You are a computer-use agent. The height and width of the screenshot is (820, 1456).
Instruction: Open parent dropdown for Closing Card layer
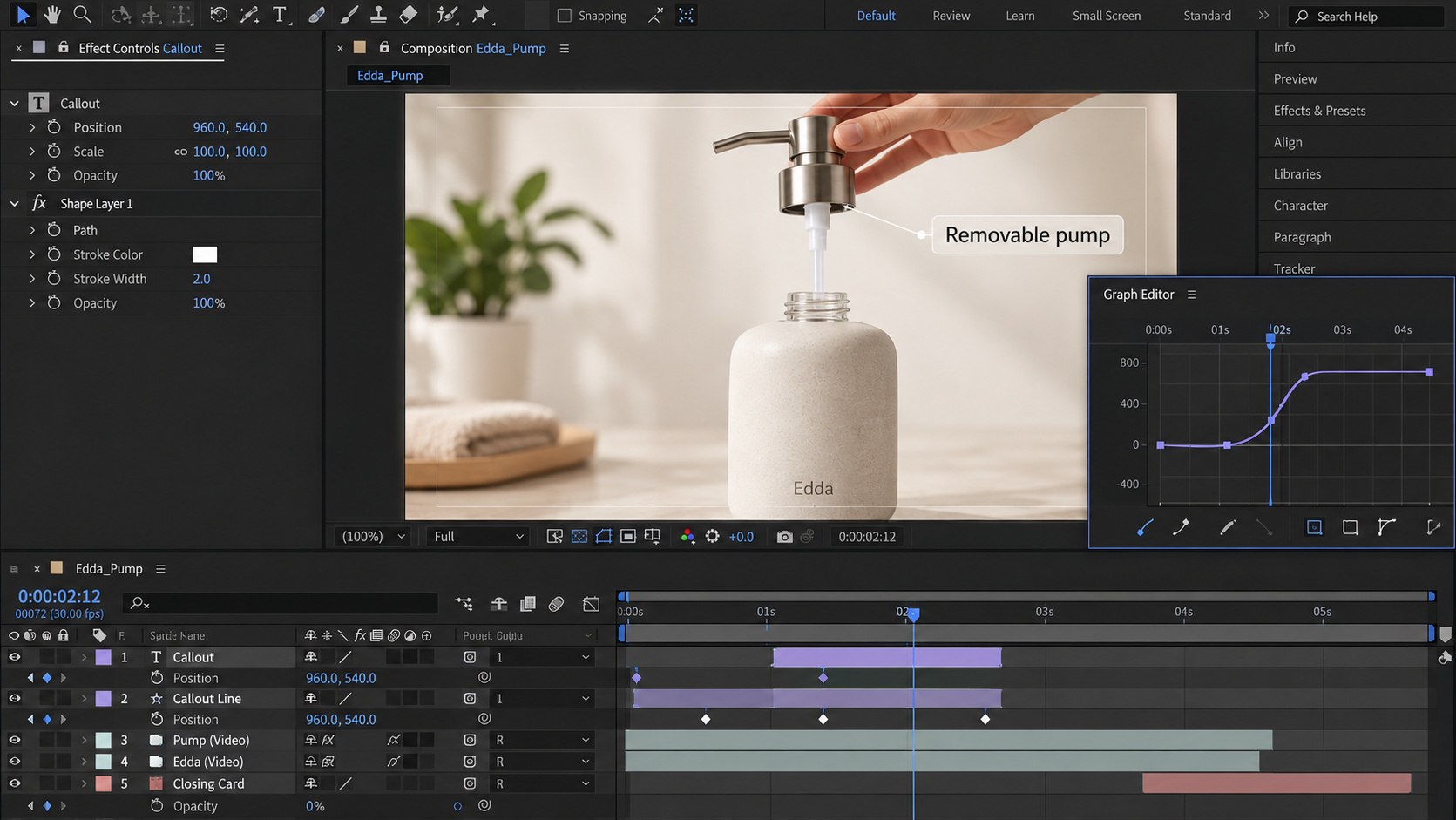(542, 783)
